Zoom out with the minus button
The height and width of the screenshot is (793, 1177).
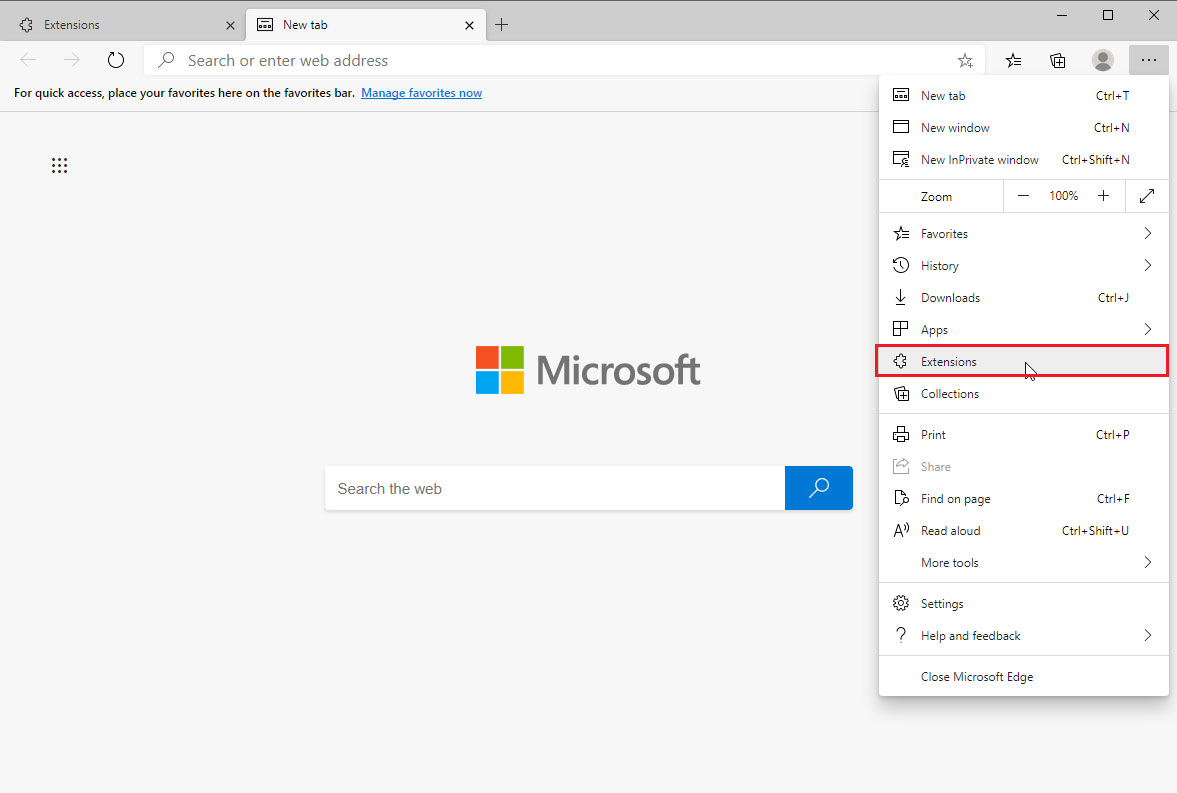click(1023, 196)
